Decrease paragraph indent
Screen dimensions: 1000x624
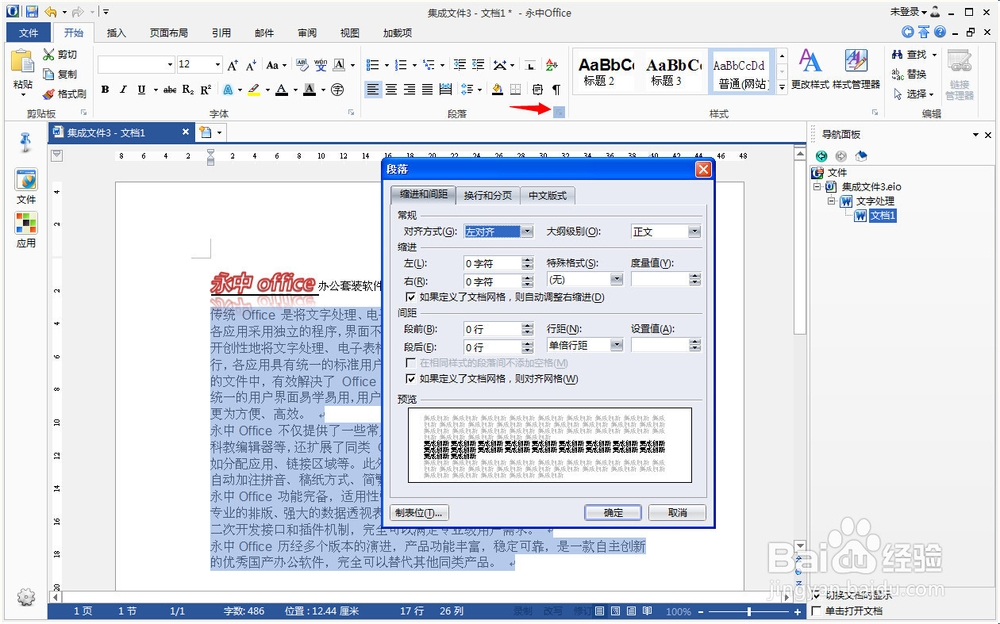click(460, 65)
